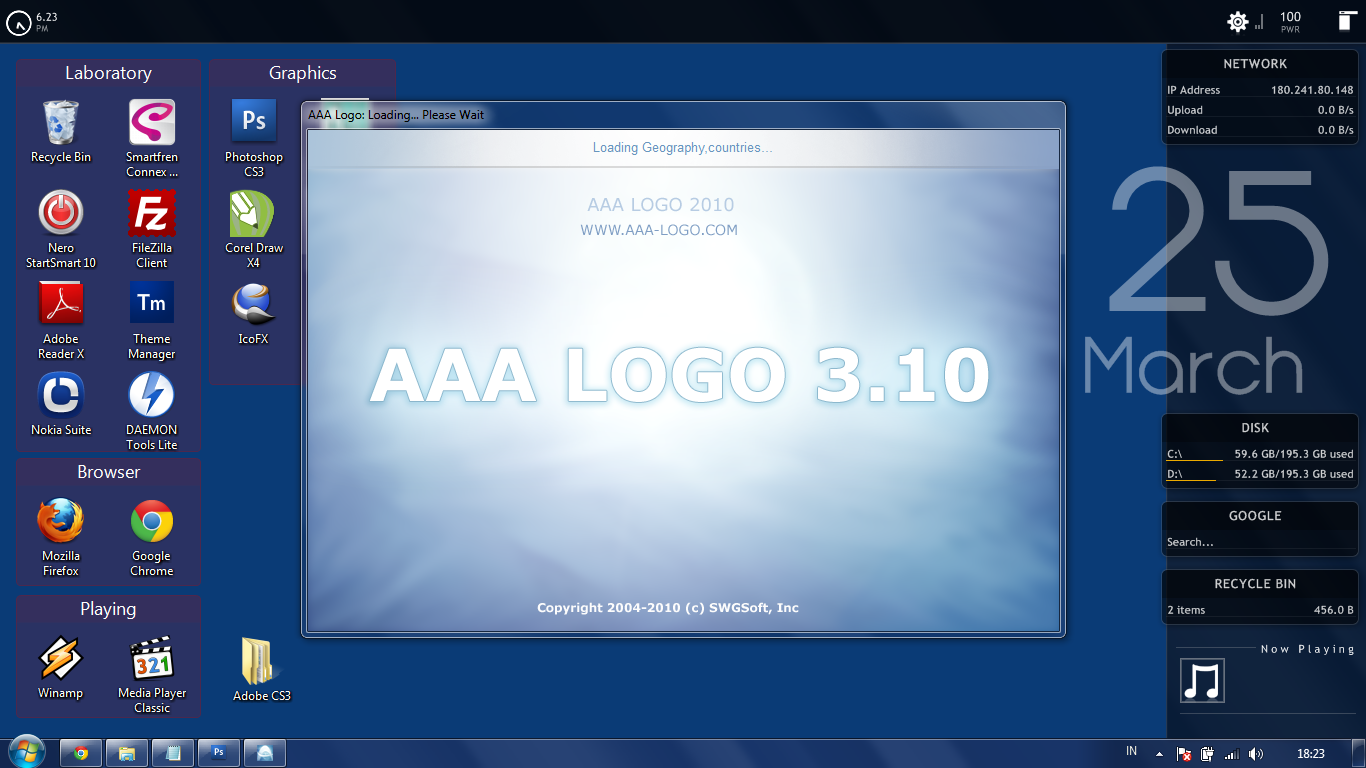Click WWW.AAA-LOGO.COM on the splash
Image resolution: width=1366 pixels, height=768 pixels.
click(659, 230)
